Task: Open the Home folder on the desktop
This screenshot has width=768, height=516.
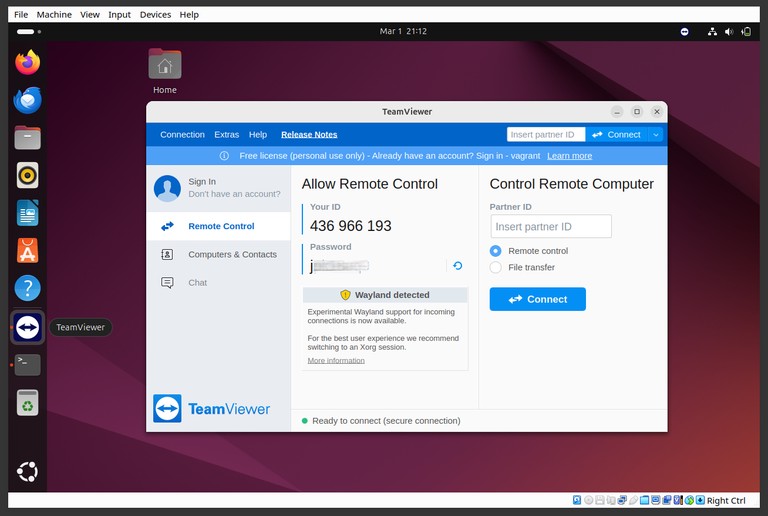Action: pos(165,71)
